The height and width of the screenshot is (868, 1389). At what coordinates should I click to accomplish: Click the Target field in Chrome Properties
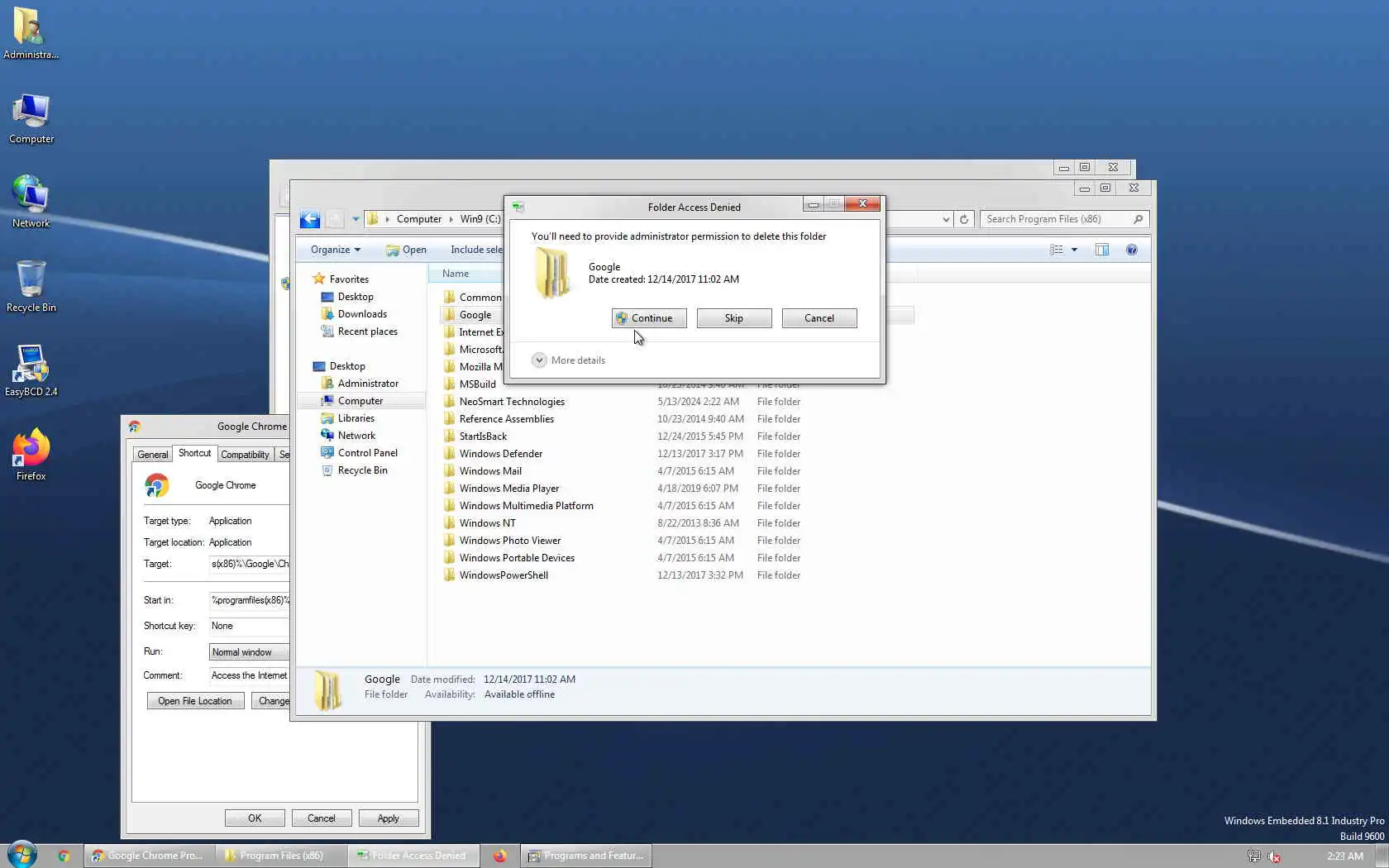tap(249, 564)
